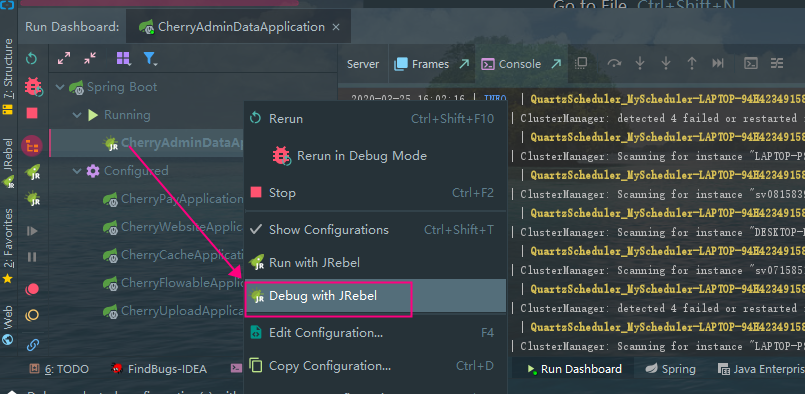This screenshot has height=394, width=805.
Task: Open the Group By grid dropdown in the dashboard toolbar
Action: 123,59
